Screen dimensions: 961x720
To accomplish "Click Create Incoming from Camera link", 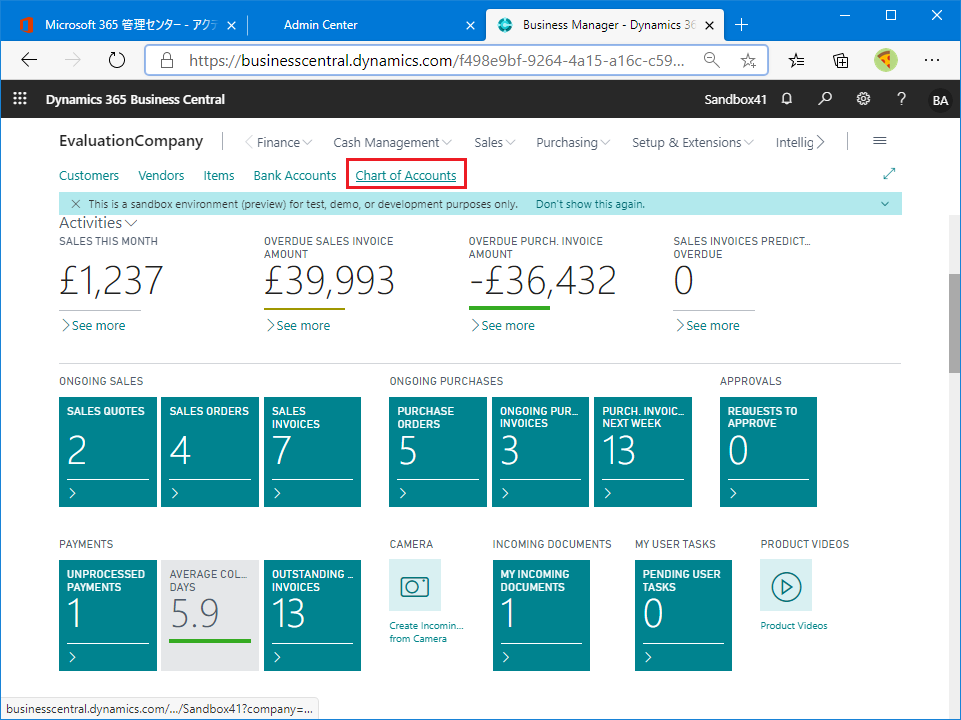I will pyautogui.click(x=426, y=632).
